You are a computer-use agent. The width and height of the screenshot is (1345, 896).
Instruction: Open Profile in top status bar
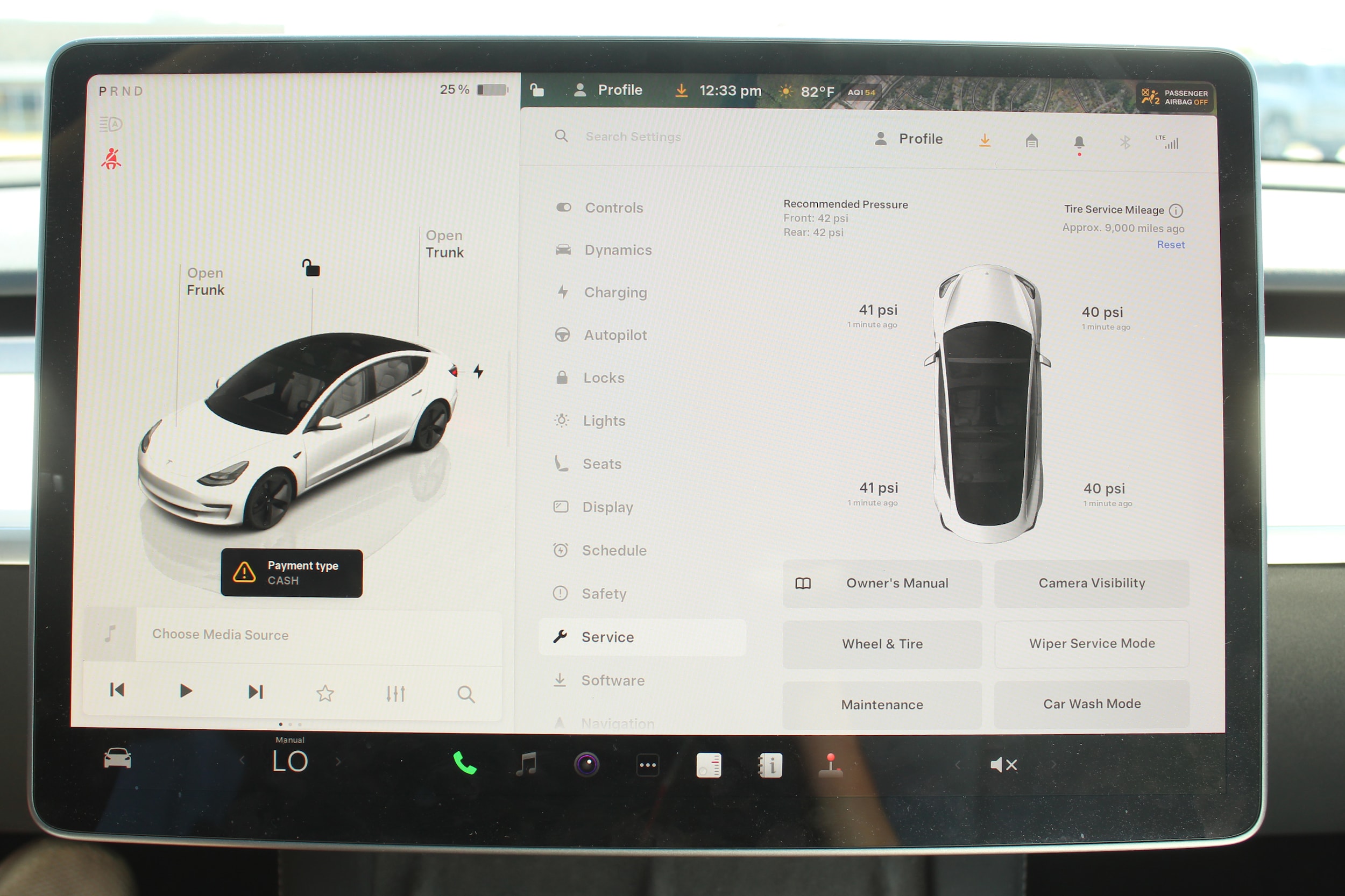(x=608, y=90)
